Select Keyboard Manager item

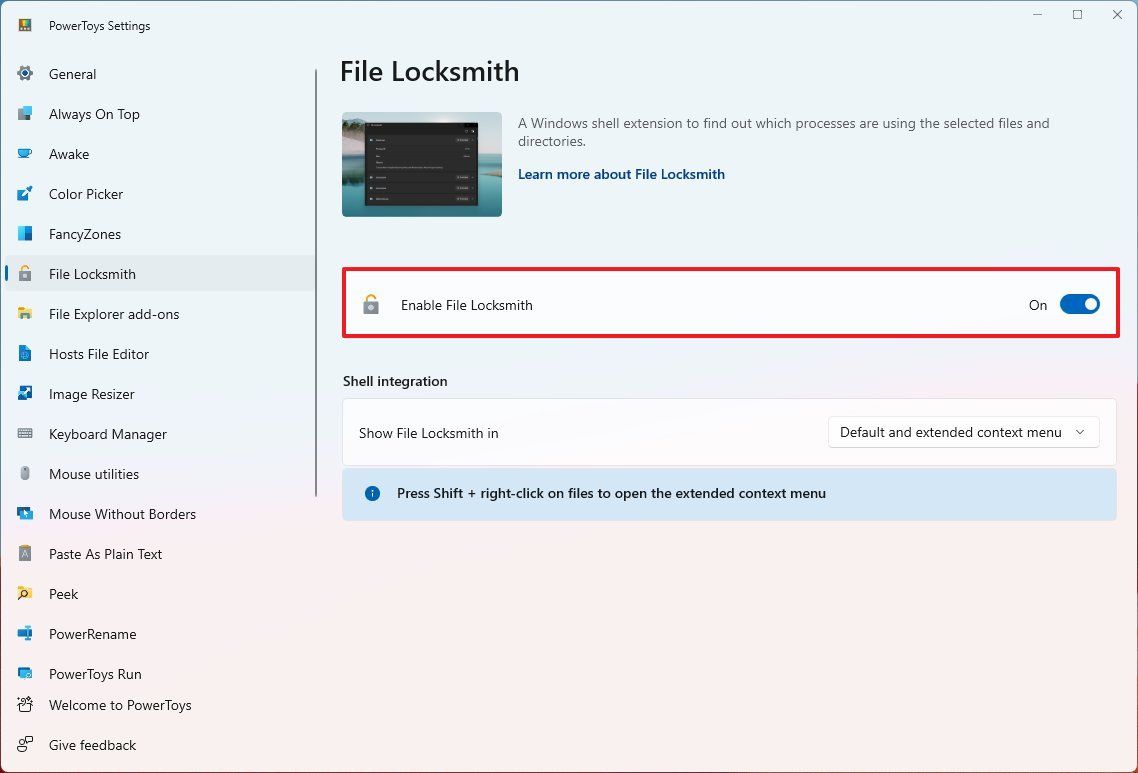[160, 433]
